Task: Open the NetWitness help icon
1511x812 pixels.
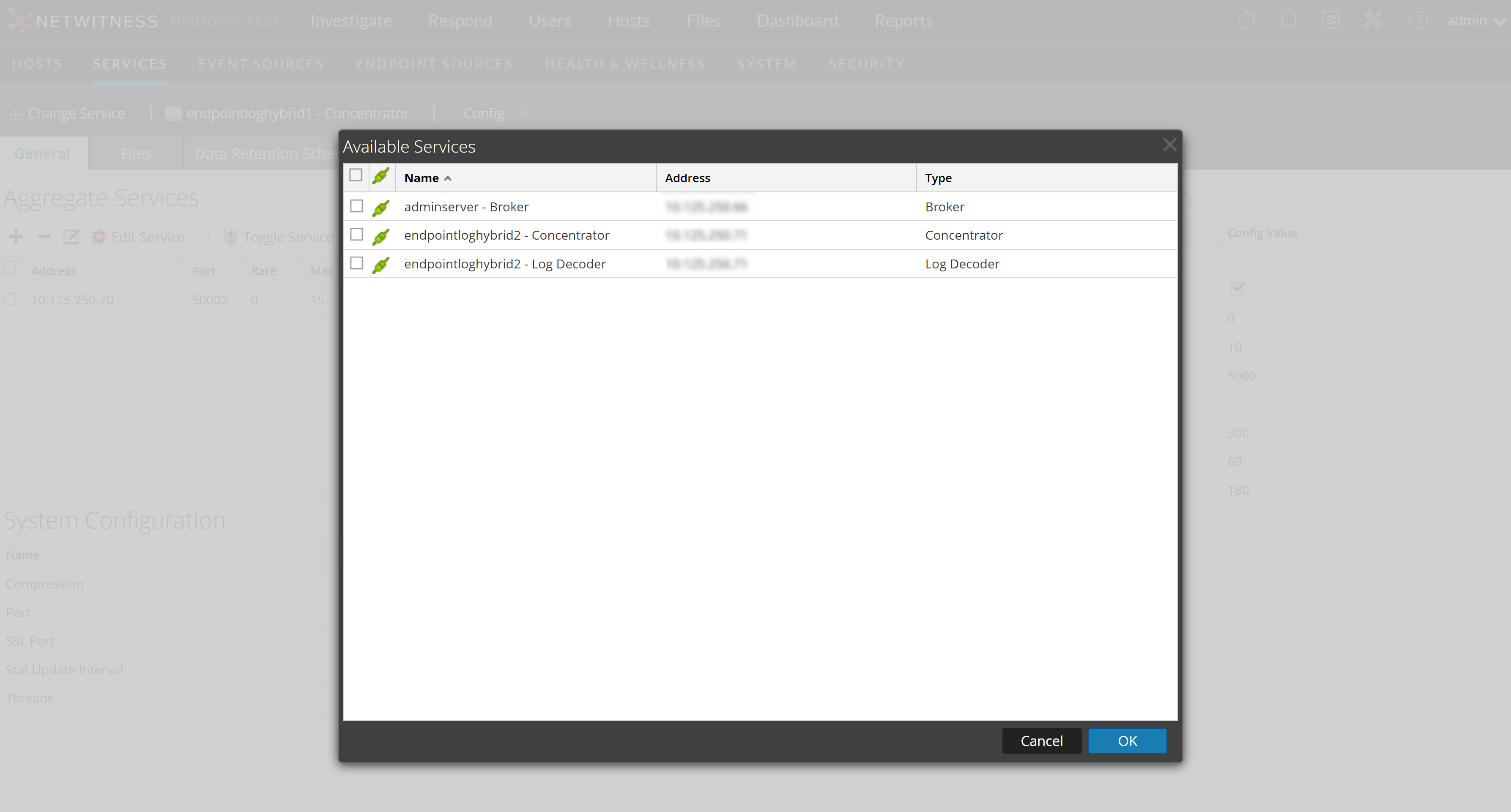Action: (1419, 21)
